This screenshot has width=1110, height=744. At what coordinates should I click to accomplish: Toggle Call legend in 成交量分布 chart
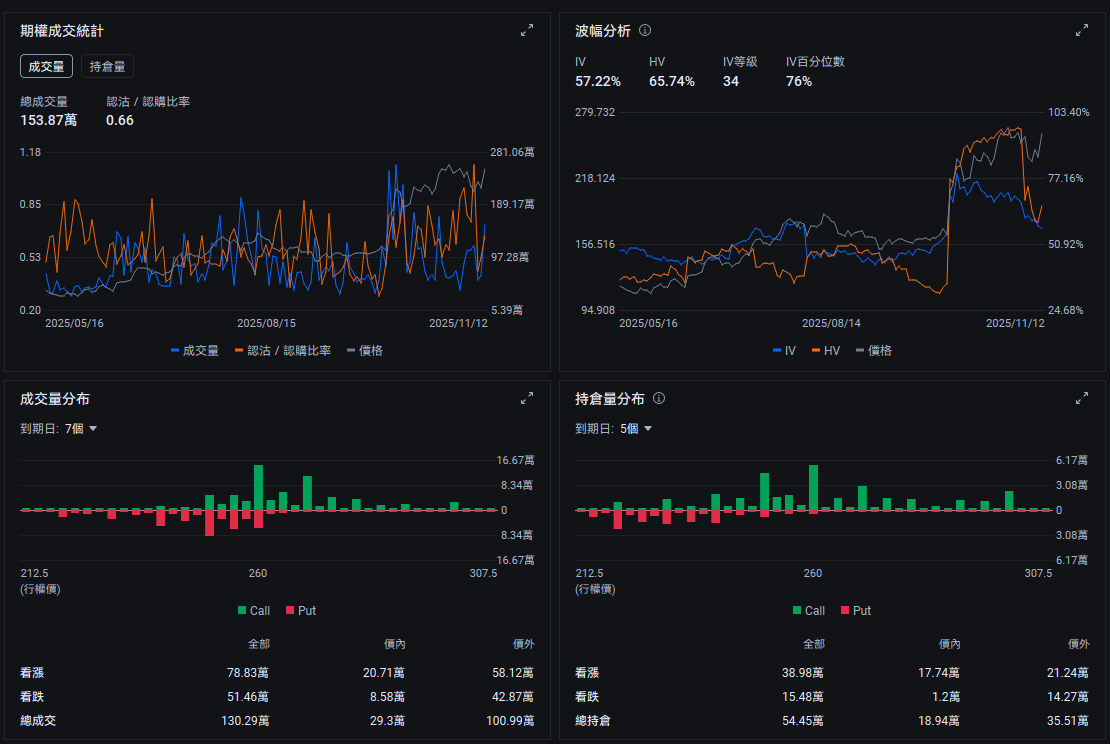254,610
